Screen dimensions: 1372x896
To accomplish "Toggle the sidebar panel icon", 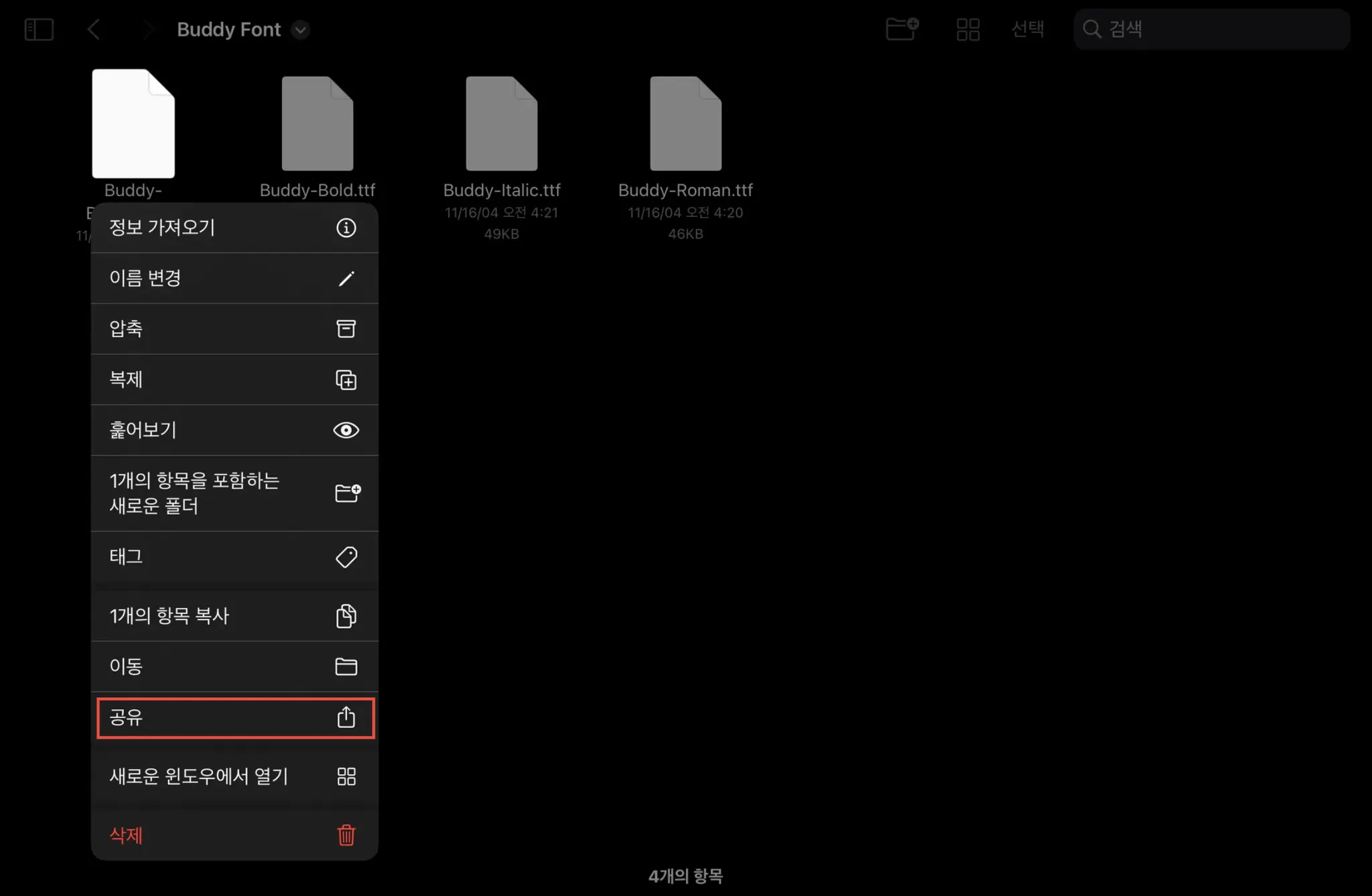I will tap(39, 29).
